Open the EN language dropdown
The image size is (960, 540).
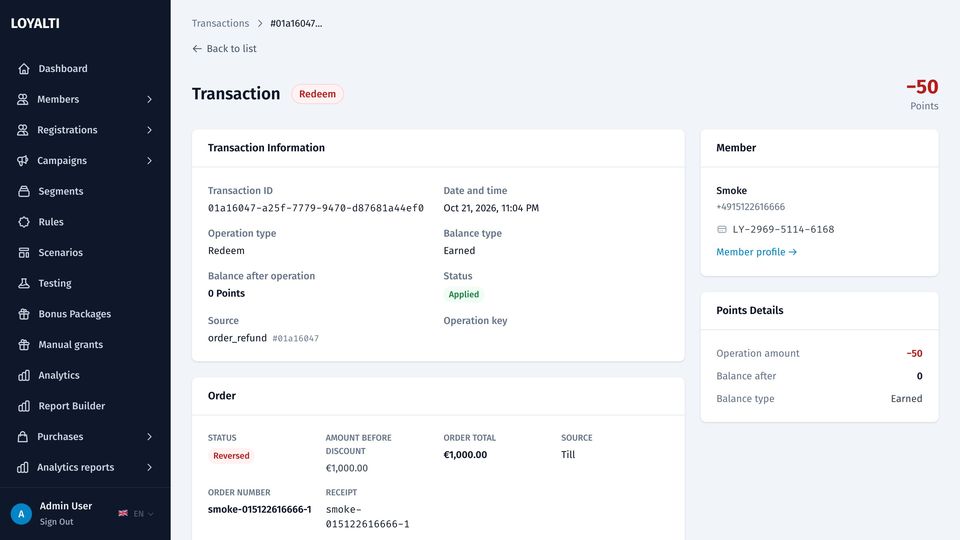(x=143, y=514)
